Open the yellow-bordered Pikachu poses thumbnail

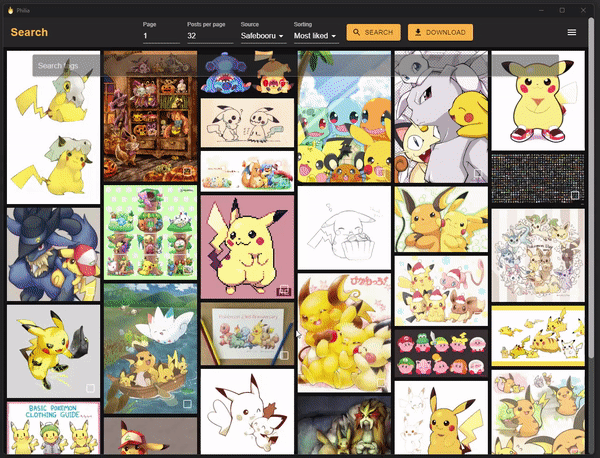point(538,336)
